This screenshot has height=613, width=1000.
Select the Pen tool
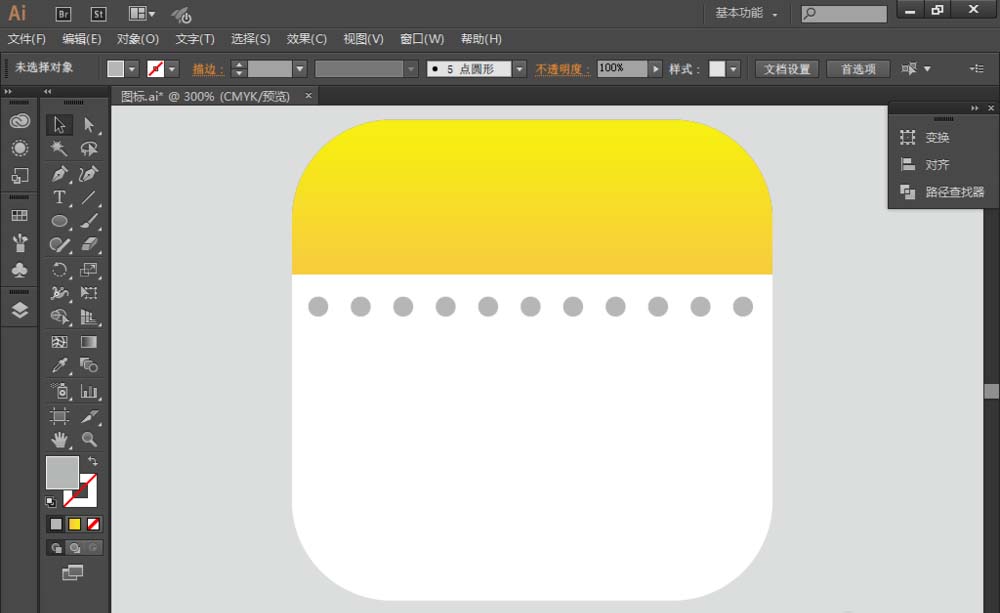point(59,173)
